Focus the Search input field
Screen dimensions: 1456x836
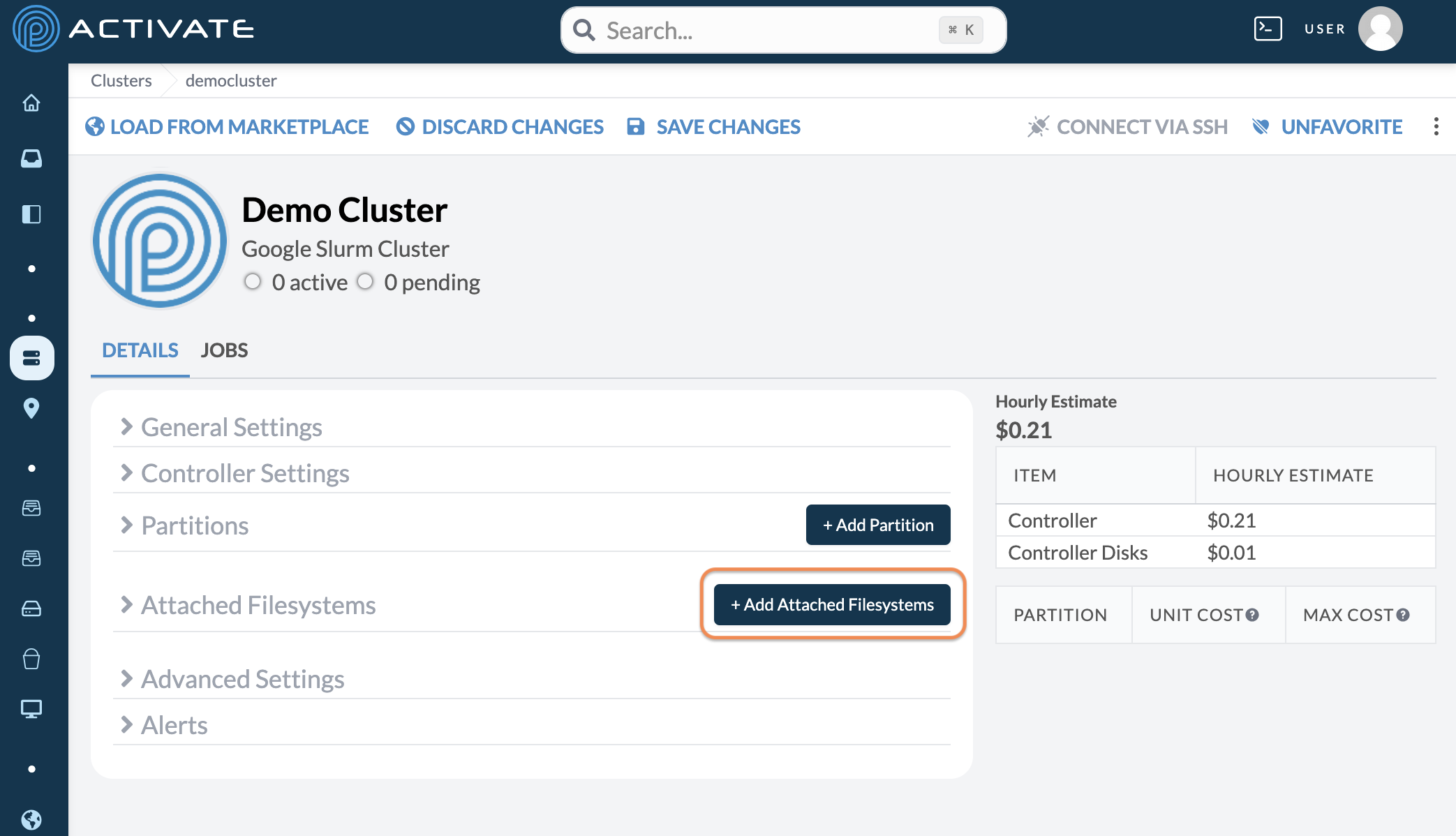783,30
